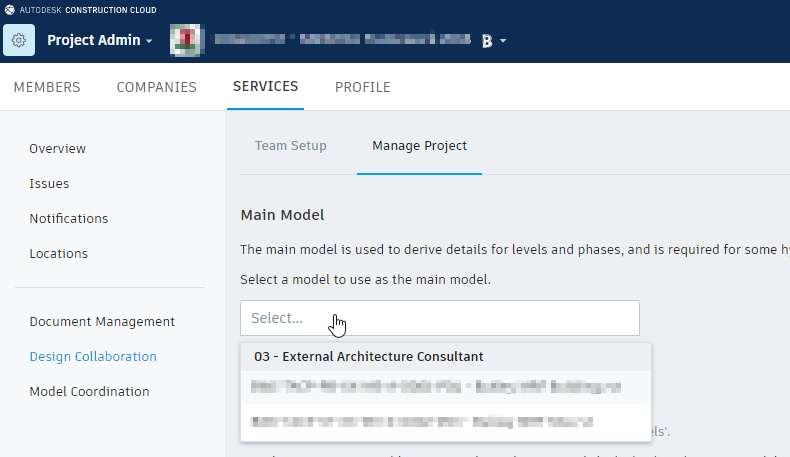Open Document Management service
Image resolution: width=790 pixels, height=457 pixels.
click(102, 322)
